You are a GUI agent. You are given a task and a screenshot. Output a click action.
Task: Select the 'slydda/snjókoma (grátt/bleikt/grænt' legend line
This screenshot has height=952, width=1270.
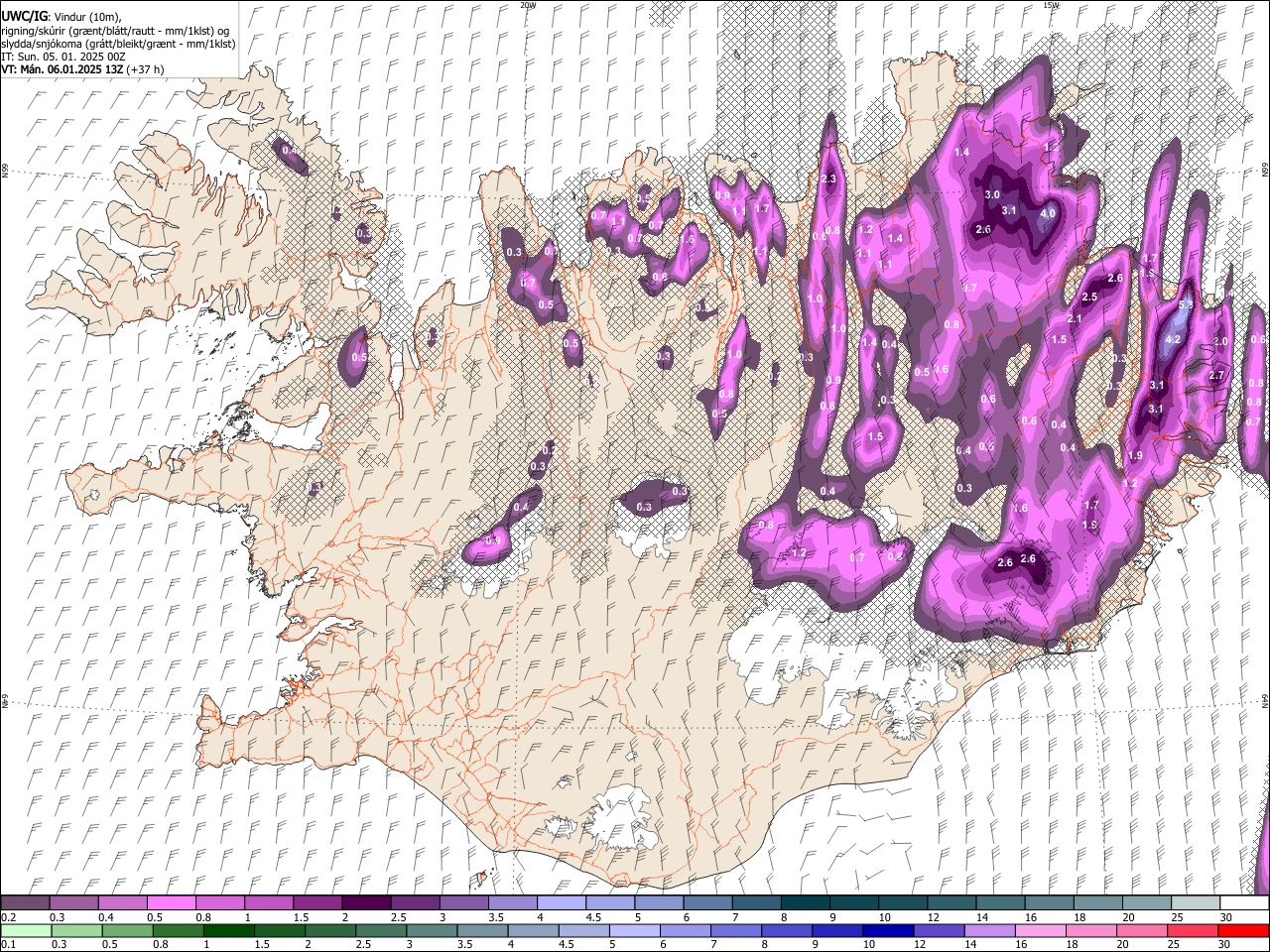118,44
